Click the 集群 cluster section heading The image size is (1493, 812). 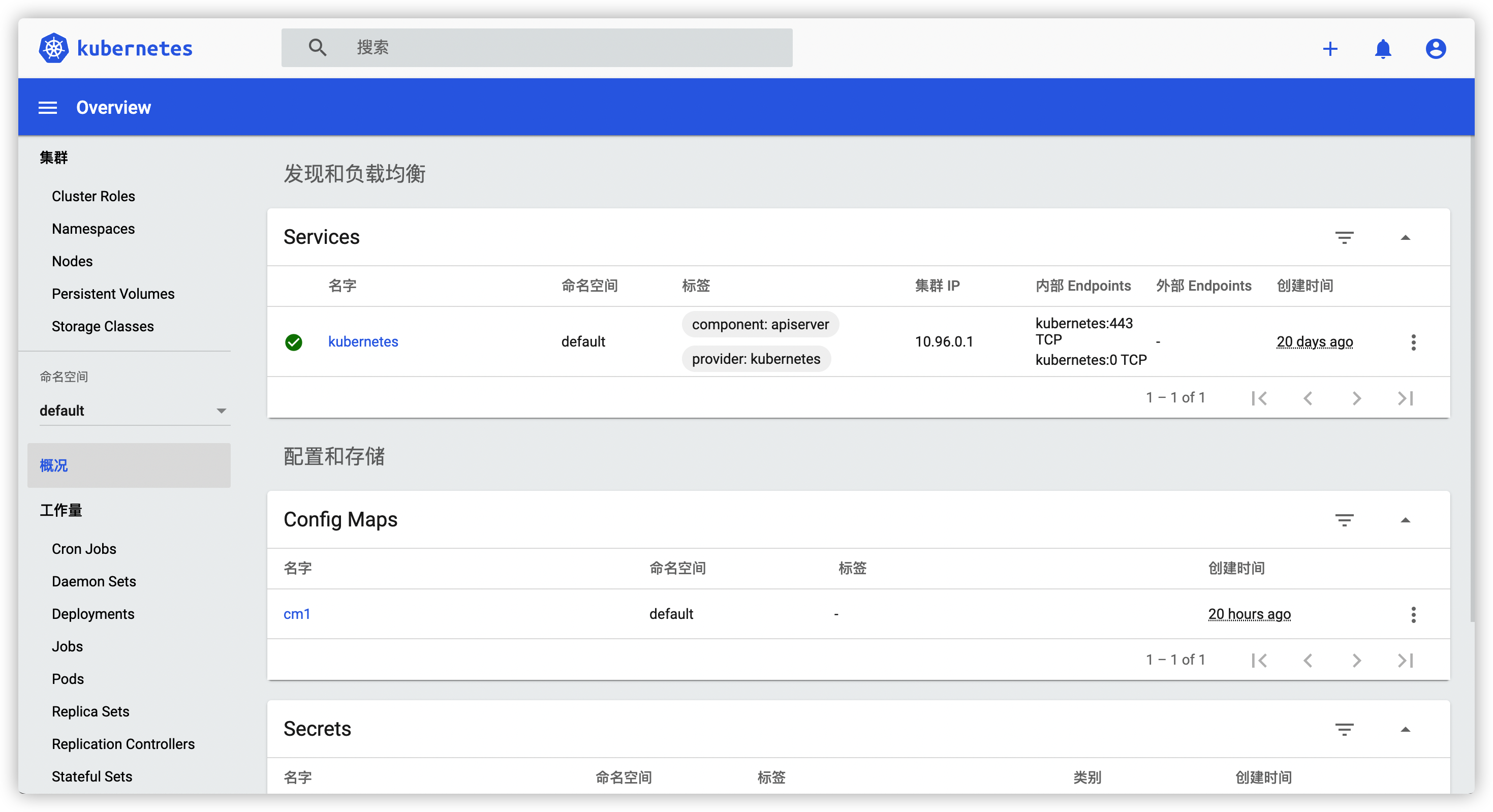point(54,158)
